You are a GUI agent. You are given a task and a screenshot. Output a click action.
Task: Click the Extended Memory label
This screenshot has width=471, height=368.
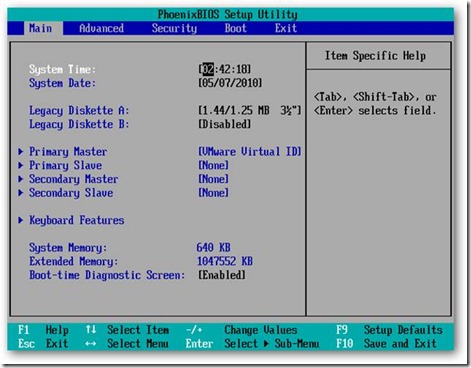point(74,261)
